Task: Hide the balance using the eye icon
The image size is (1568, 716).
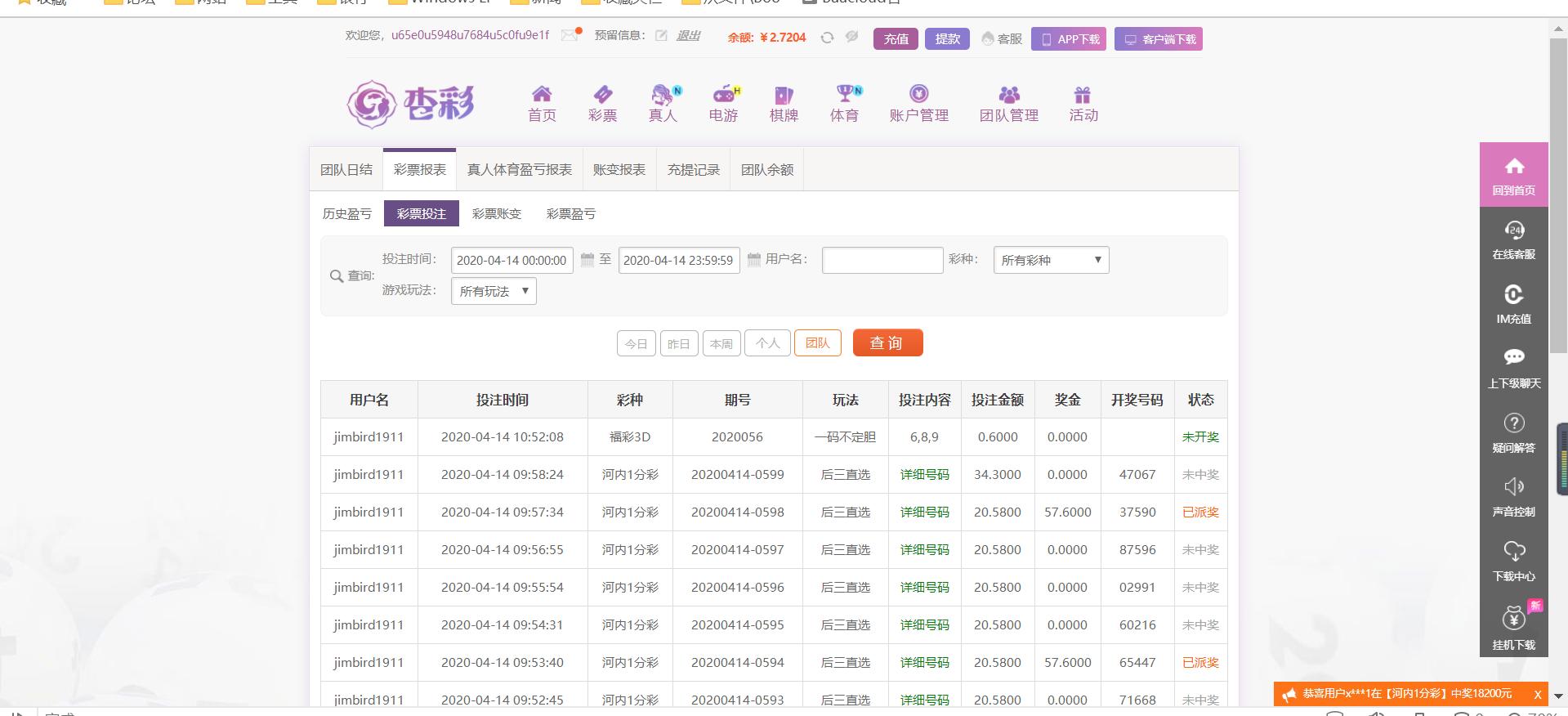Action: [851, 37]
